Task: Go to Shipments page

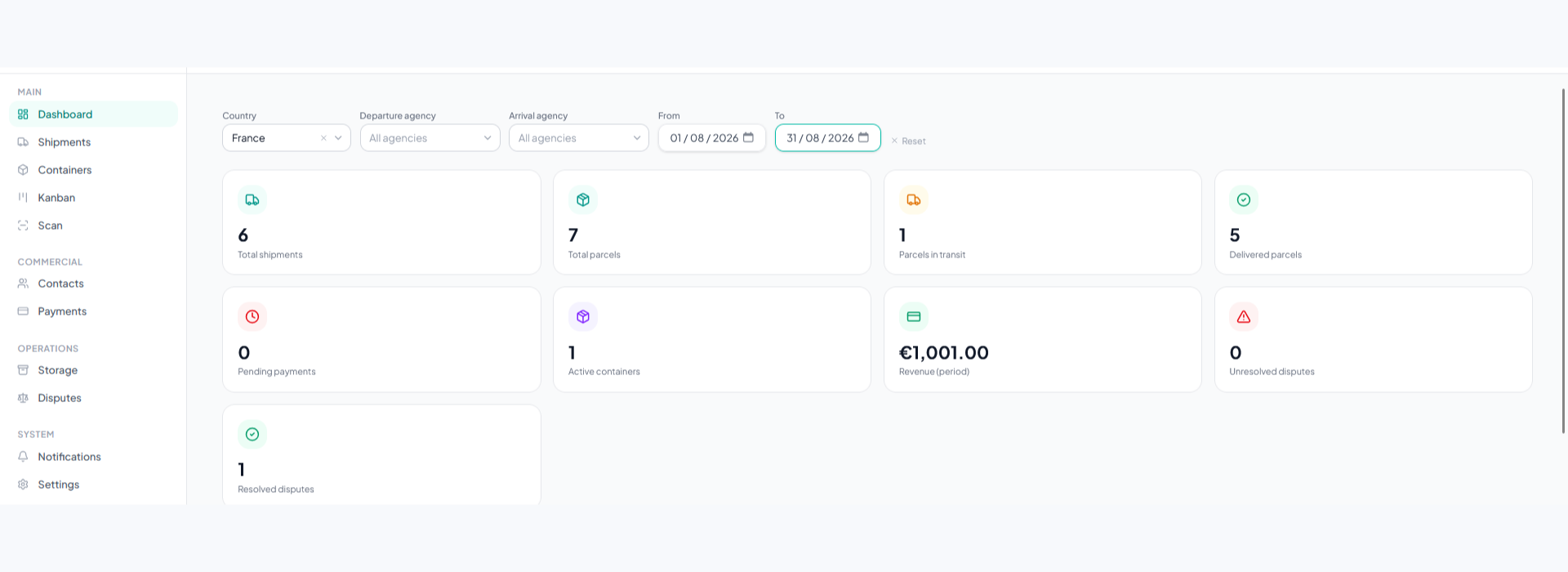Action: tap(93, 142)
